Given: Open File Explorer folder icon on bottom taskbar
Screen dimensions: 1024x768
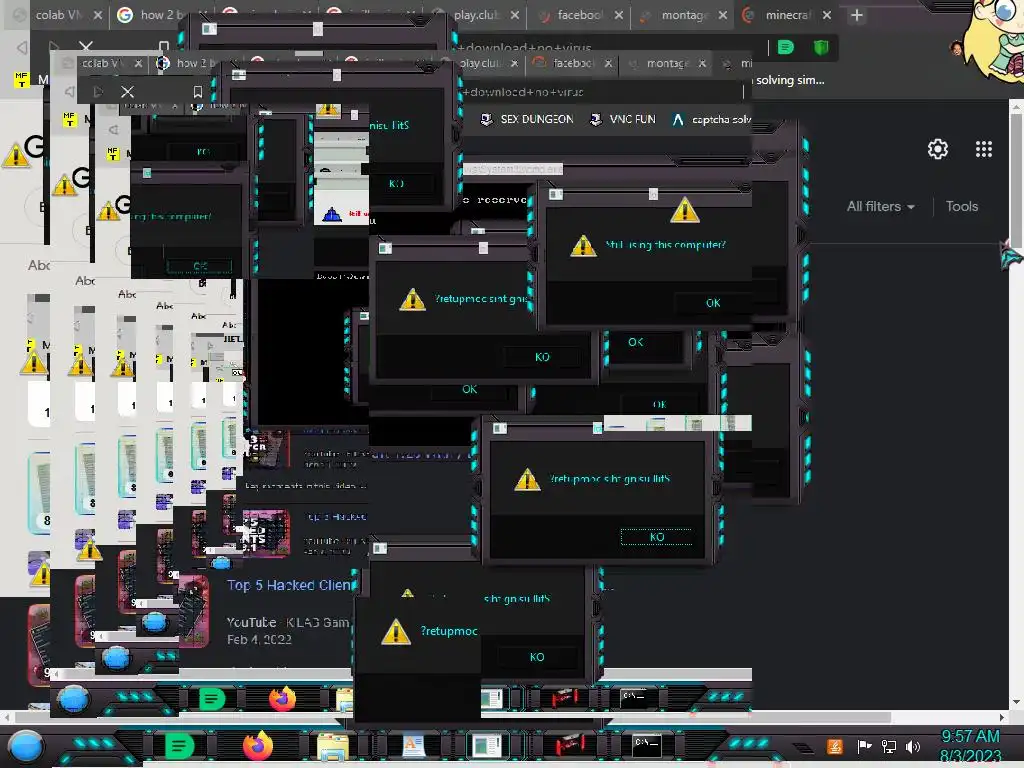Looking at the screenshot, I should click(332, 747).
